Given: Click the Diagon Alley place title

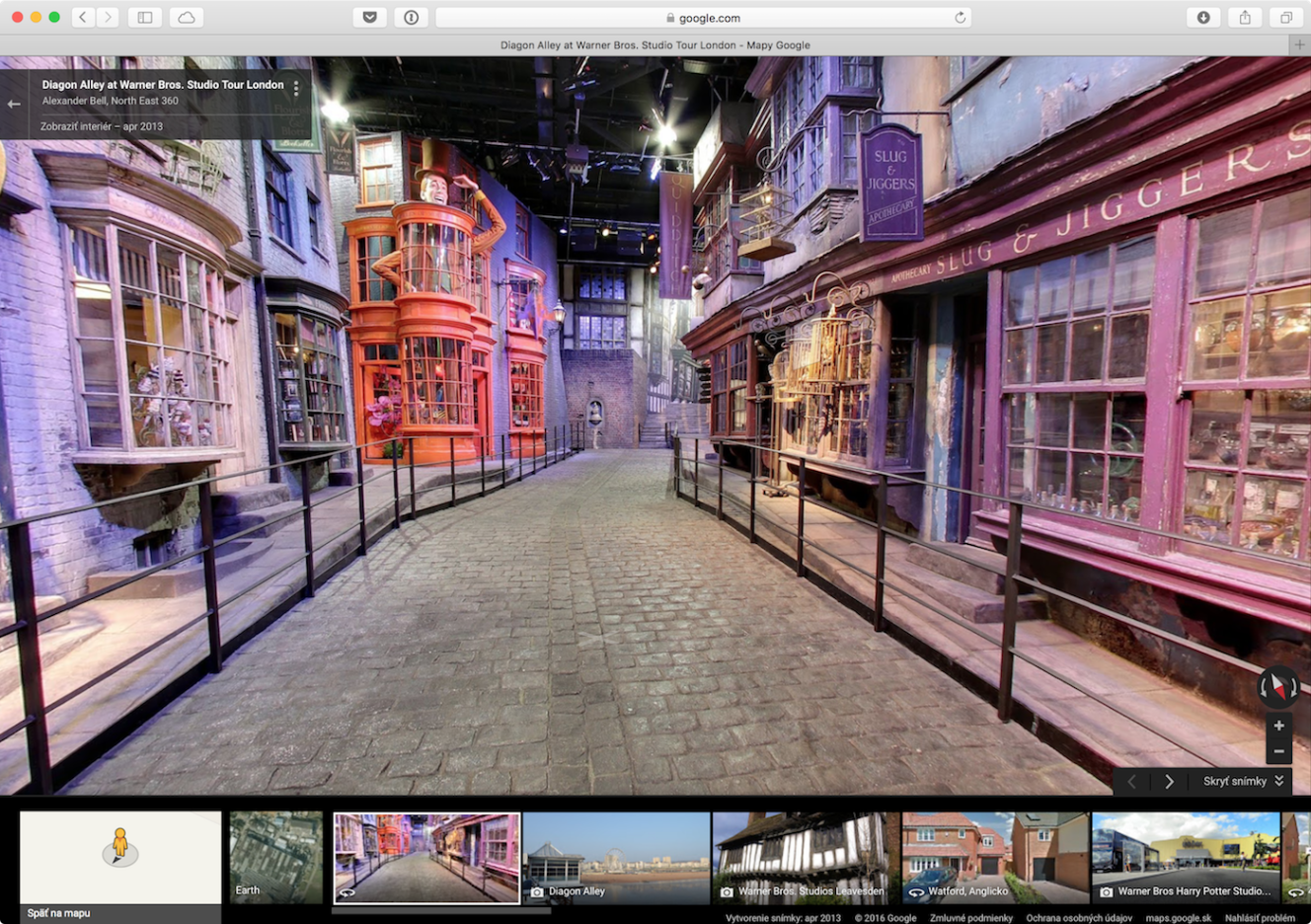Looking at the screenshot, I should [163, 85].
